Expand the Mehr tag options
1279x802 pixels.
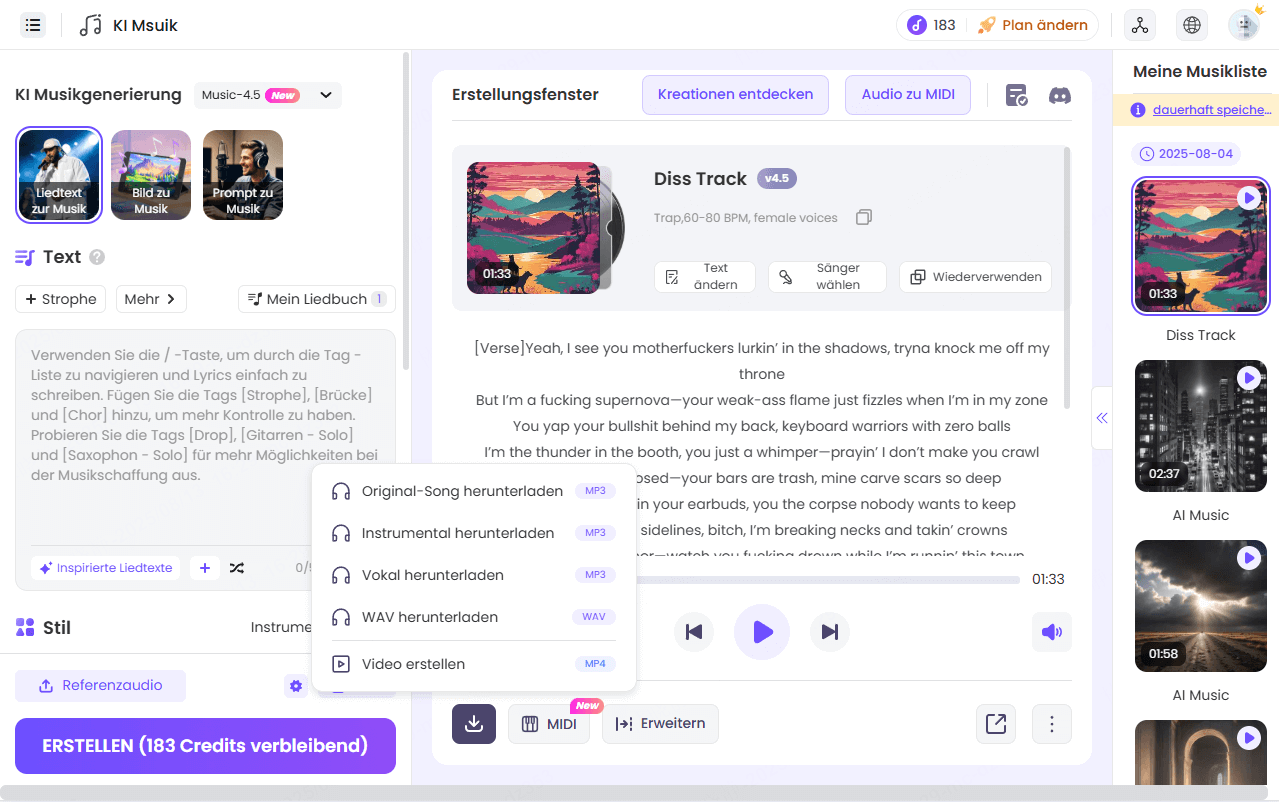(151, 298)
